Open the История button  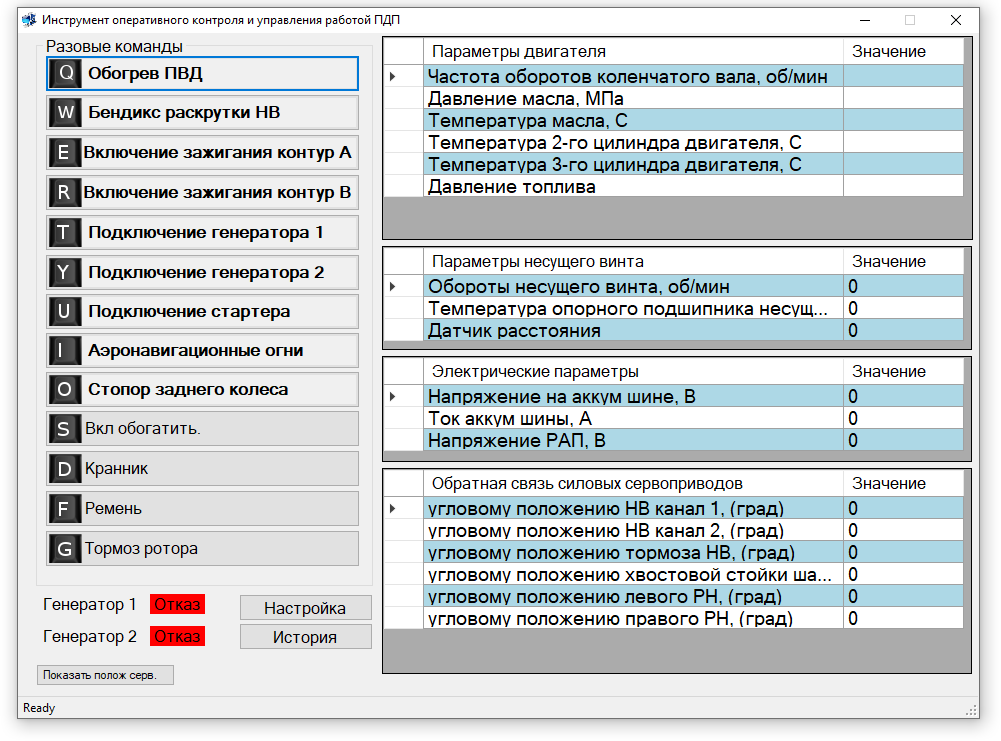pyautogui.click(x=305, y=637)
